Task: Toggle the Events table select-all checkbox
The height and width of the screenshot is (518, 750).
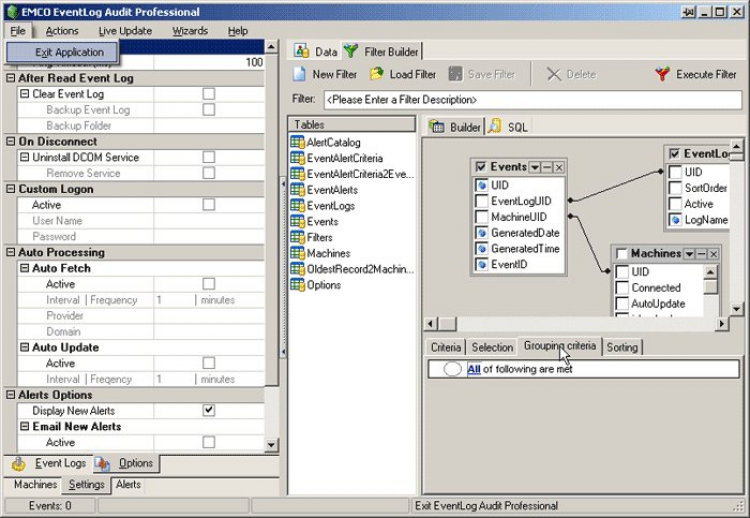Action: tap(481, 167)
